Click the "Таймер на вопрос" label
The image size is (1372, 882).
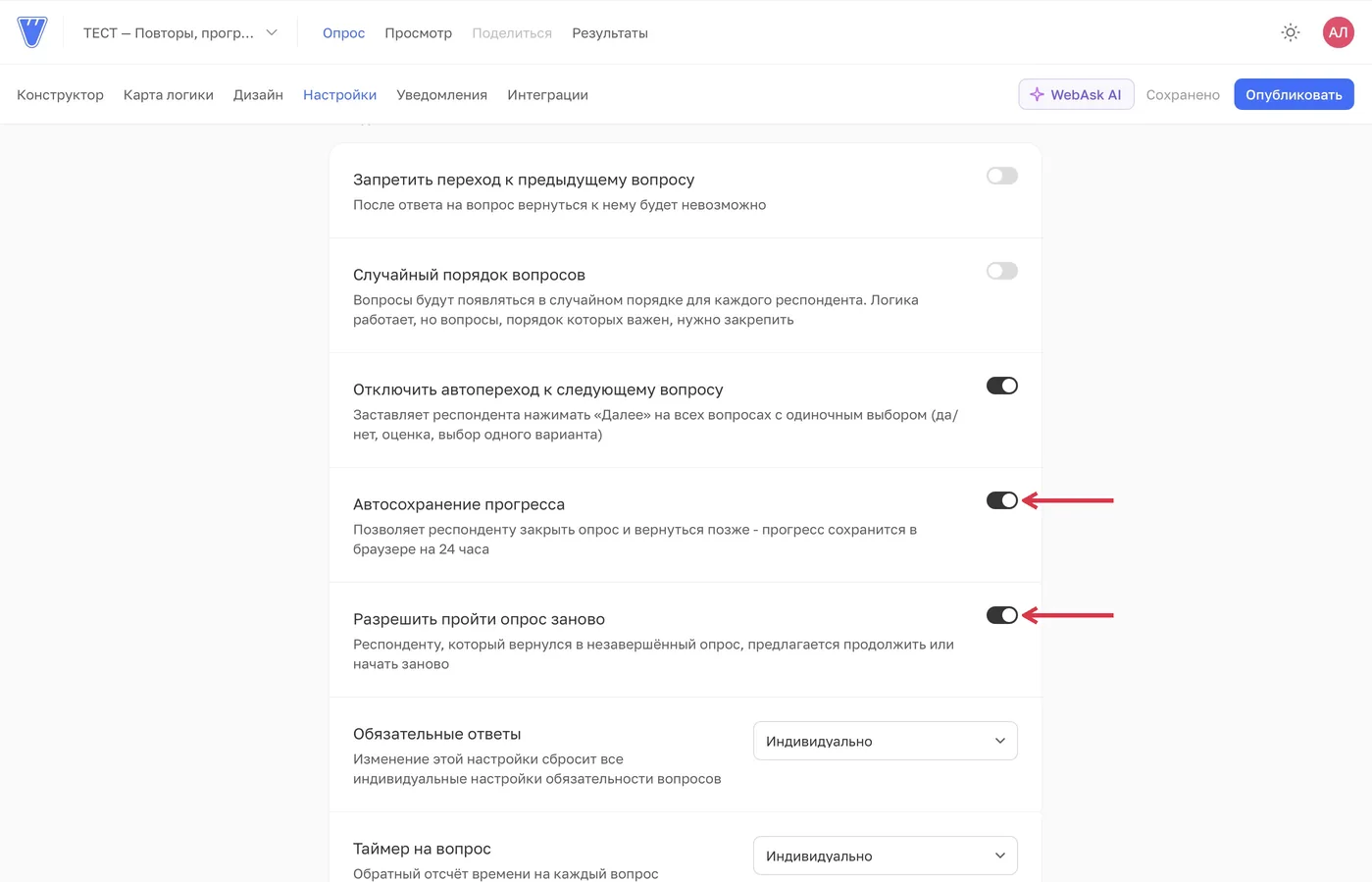coord(422,849)
